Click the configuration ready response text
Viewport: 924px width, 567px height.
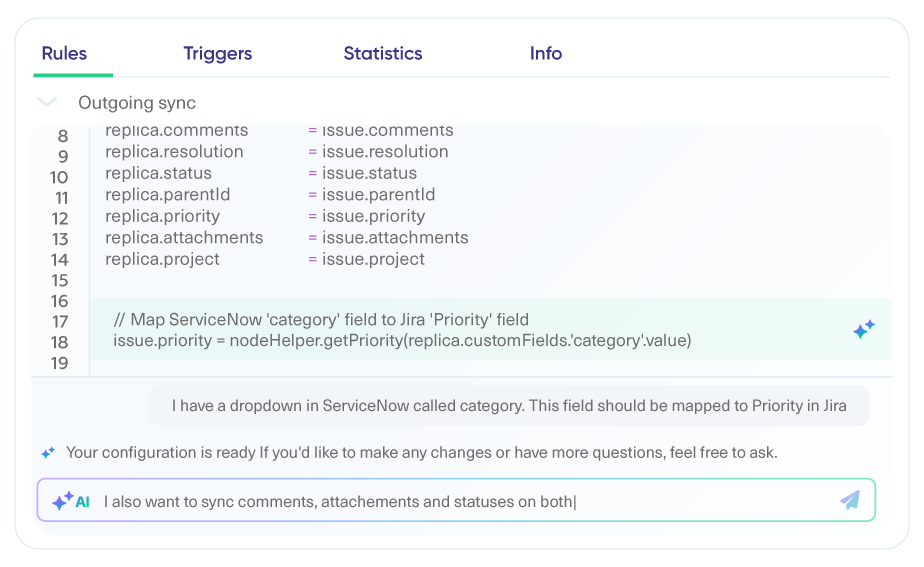pyautogui.click(x=421, y=453)
